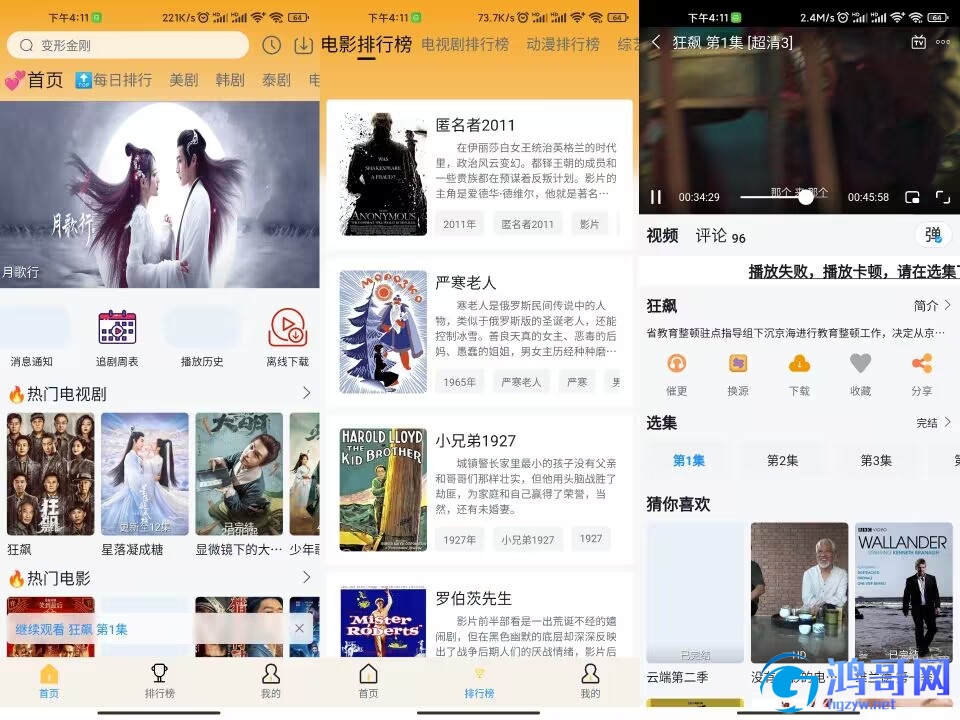This screenshot has width=960, height=720.
Task: Tap the 分享 share icon
Action: 921,364
